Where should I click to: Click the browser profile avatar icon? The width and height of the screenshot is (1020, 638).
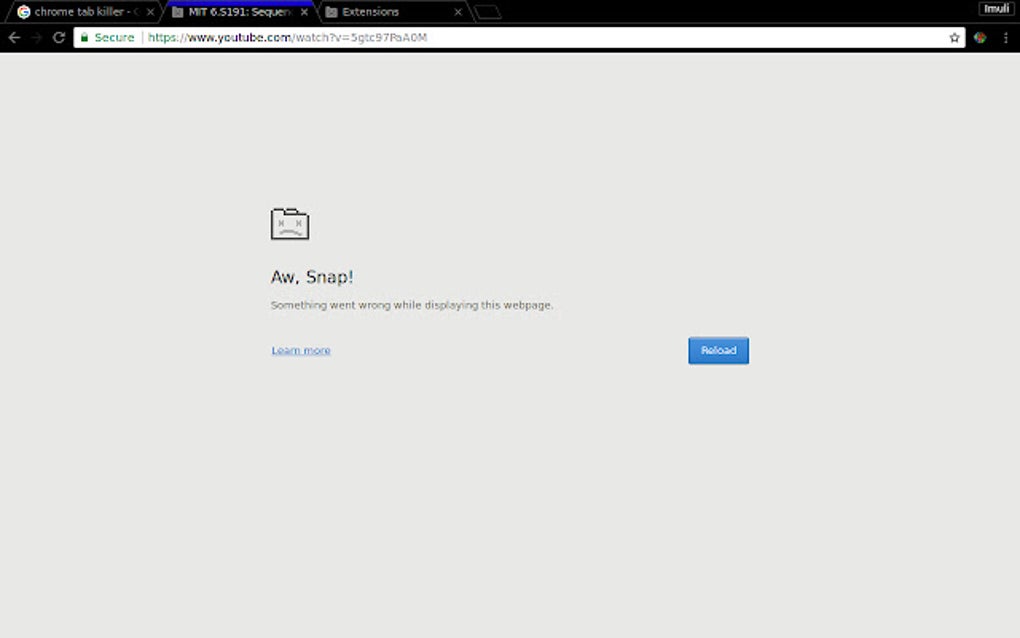point(978,37)
